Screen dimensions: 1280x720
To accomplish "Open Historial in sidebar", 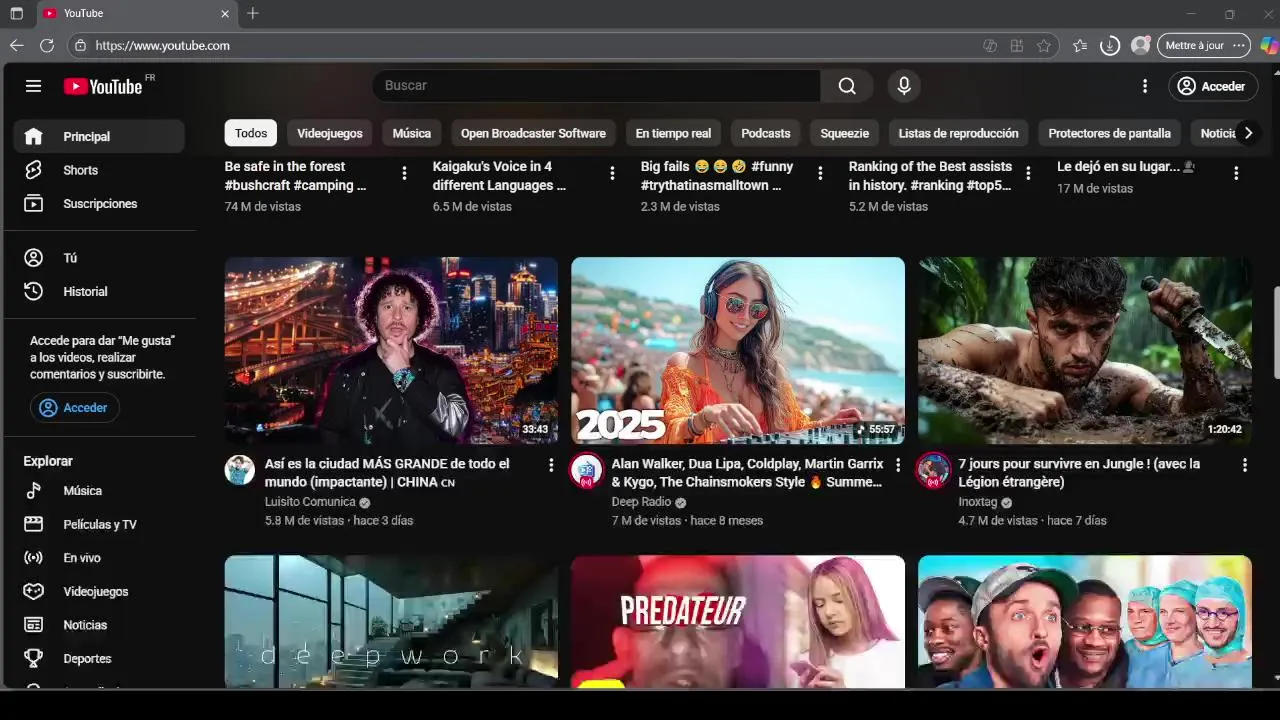I will coord(99,291).
